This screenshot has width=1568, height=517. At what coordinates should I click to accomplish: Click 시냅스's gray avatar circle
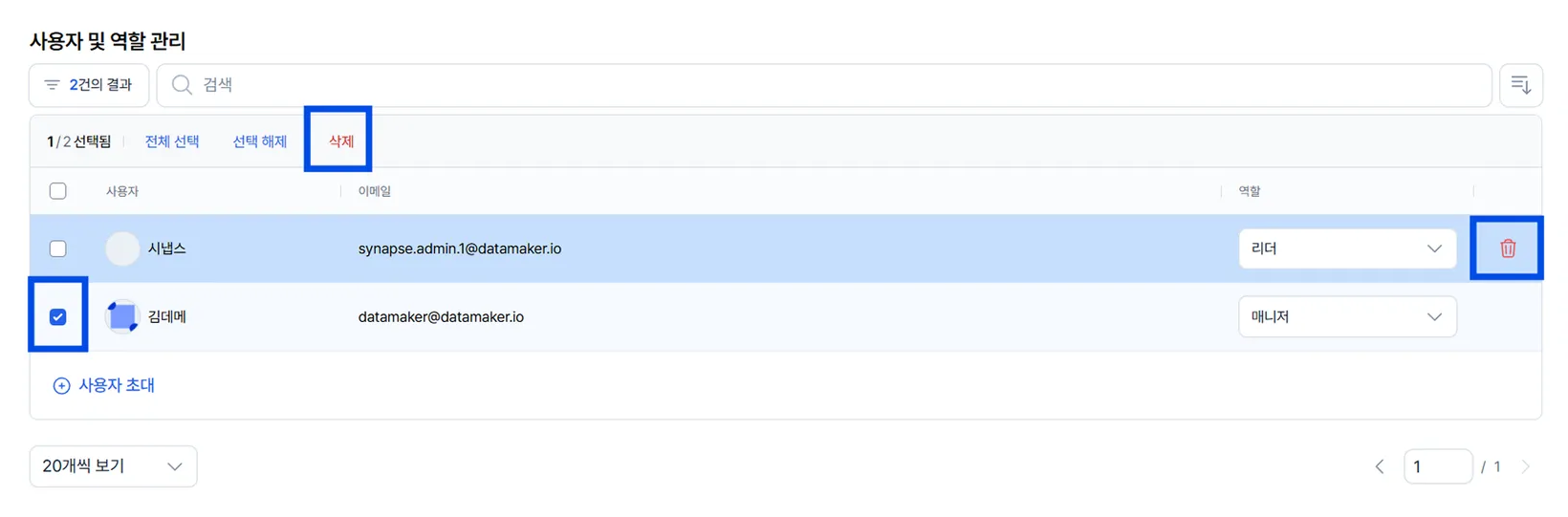[122, 248]
